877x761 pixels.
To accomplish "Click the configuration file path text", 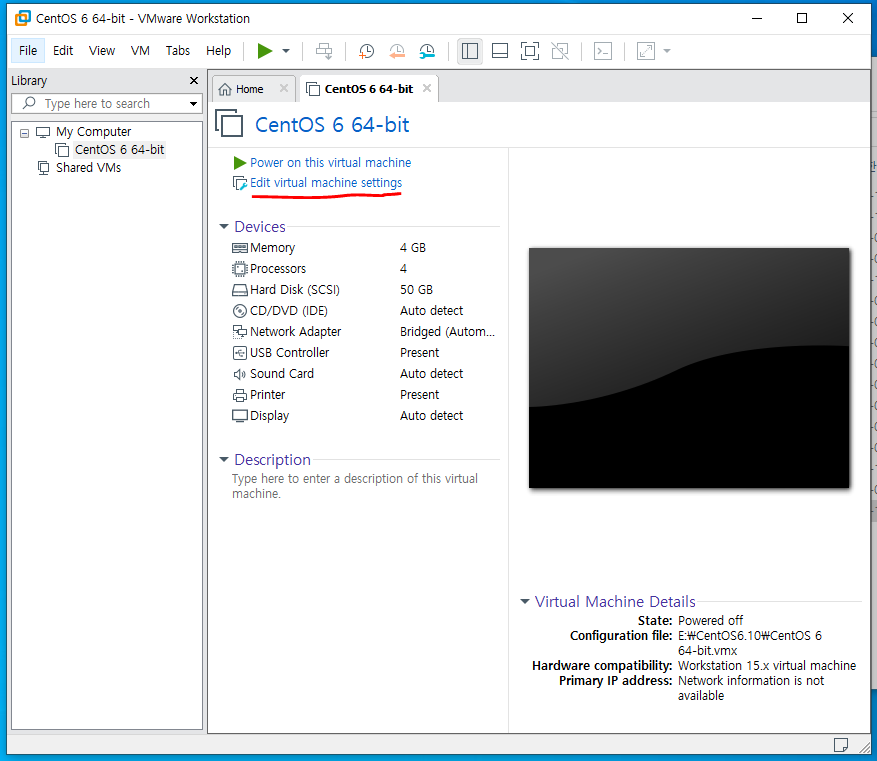I will coord(750,643).
